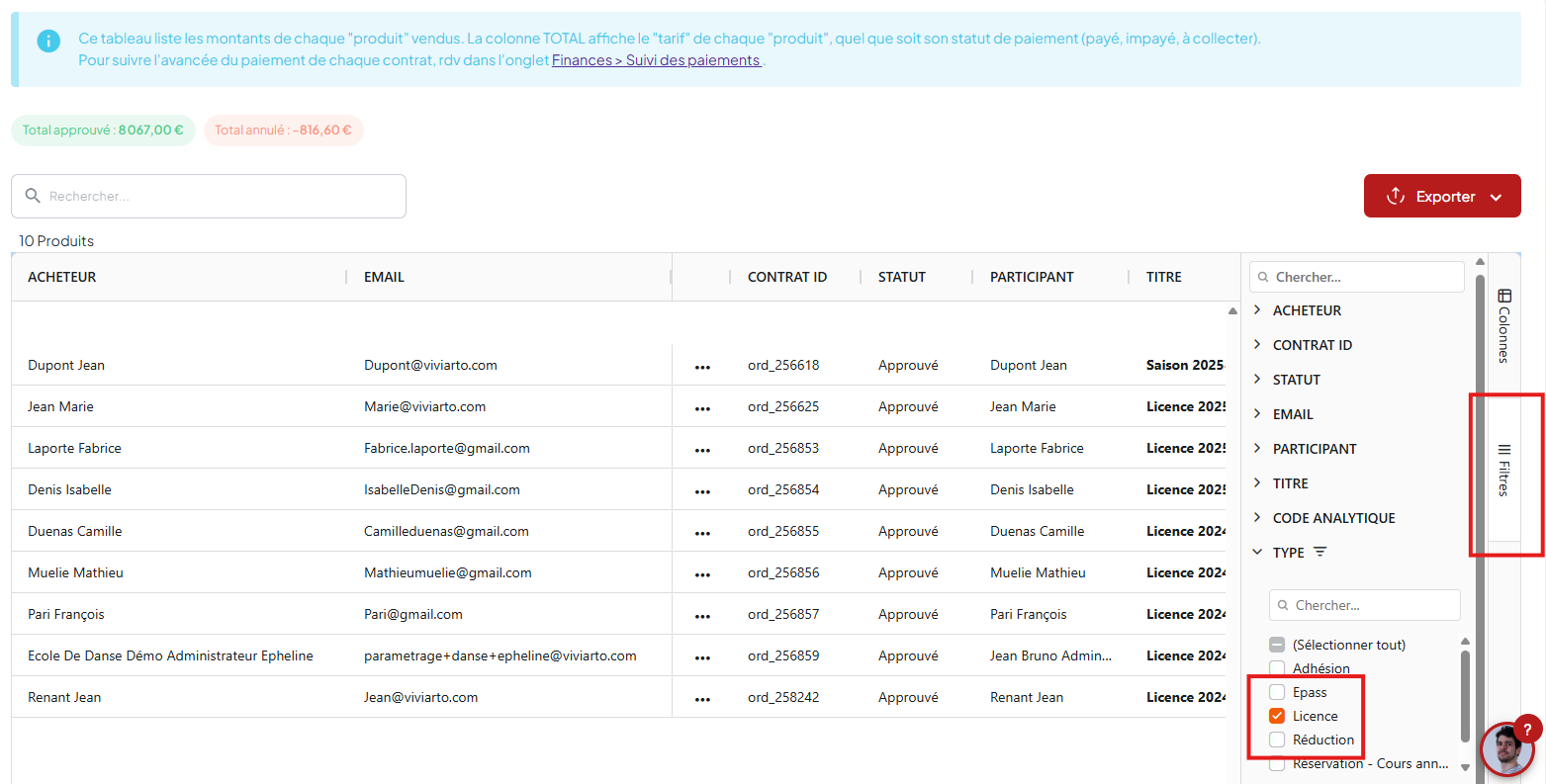The width and height of the screenshot is (1546, 784).
Task: Collapse the TYPE filter section
Action: pos(1257,553)
